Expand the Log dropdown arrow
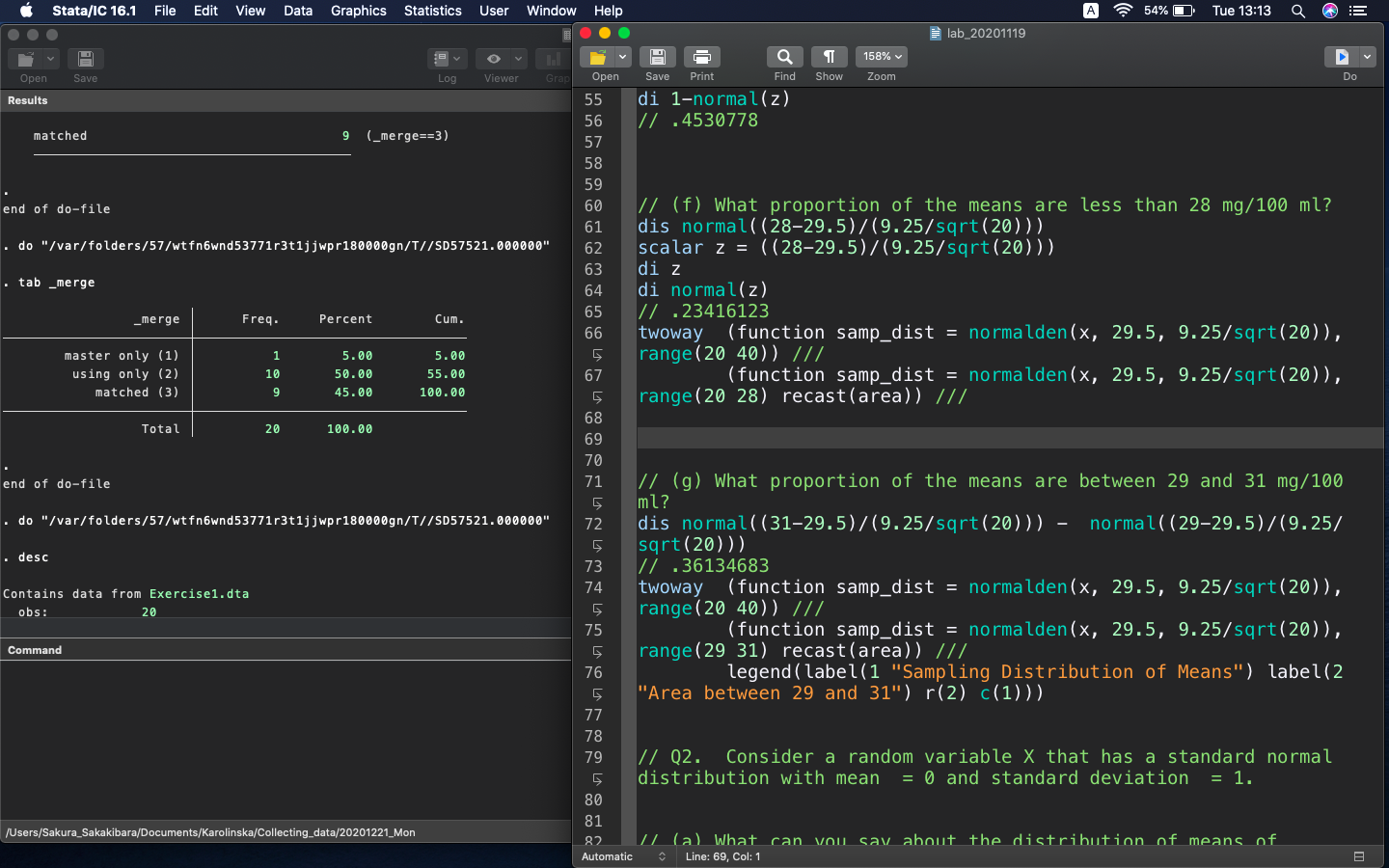Viewport: 1389px width, 868px height. [457, 59]
